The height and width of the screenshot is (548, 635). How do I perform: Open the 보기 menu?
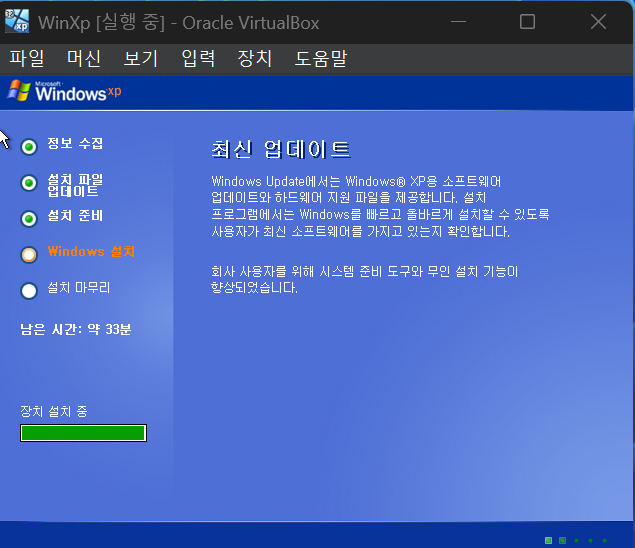click(141, 59)
